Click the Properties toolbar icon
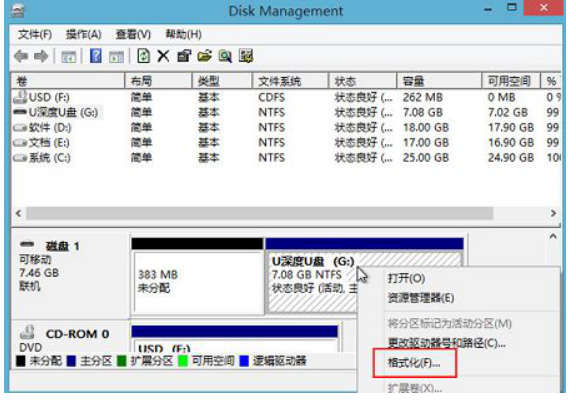 pos(184,56)
